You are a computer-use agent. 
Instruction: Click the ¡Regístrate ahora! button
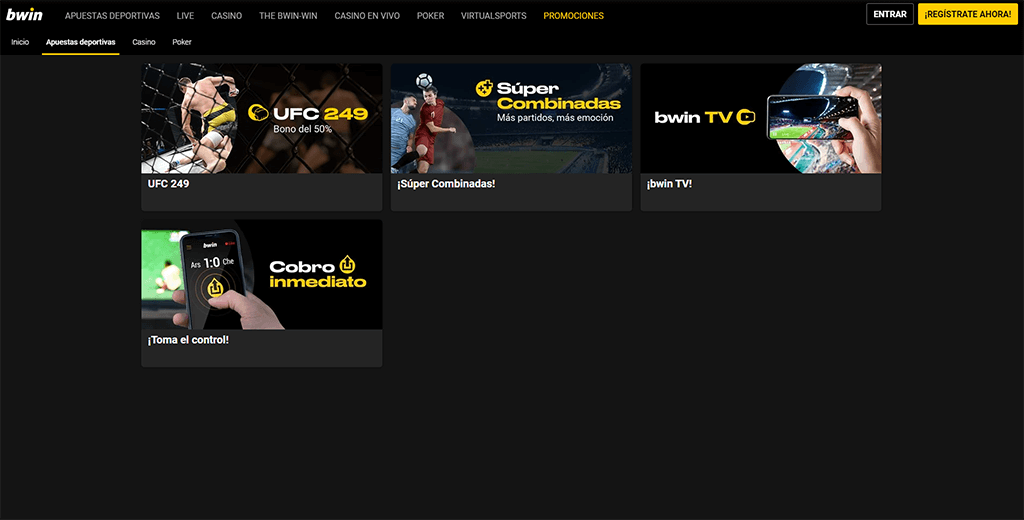[967, 14]
